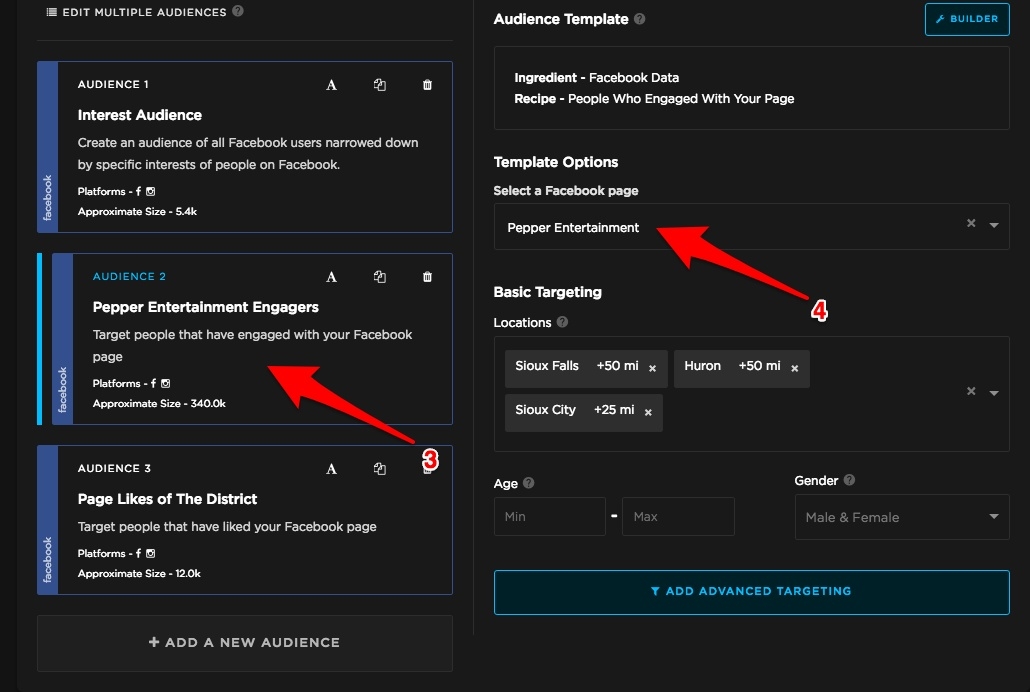
Task: Duplicate Audience 2 with the copy icon
Action: tap(380, 277)
